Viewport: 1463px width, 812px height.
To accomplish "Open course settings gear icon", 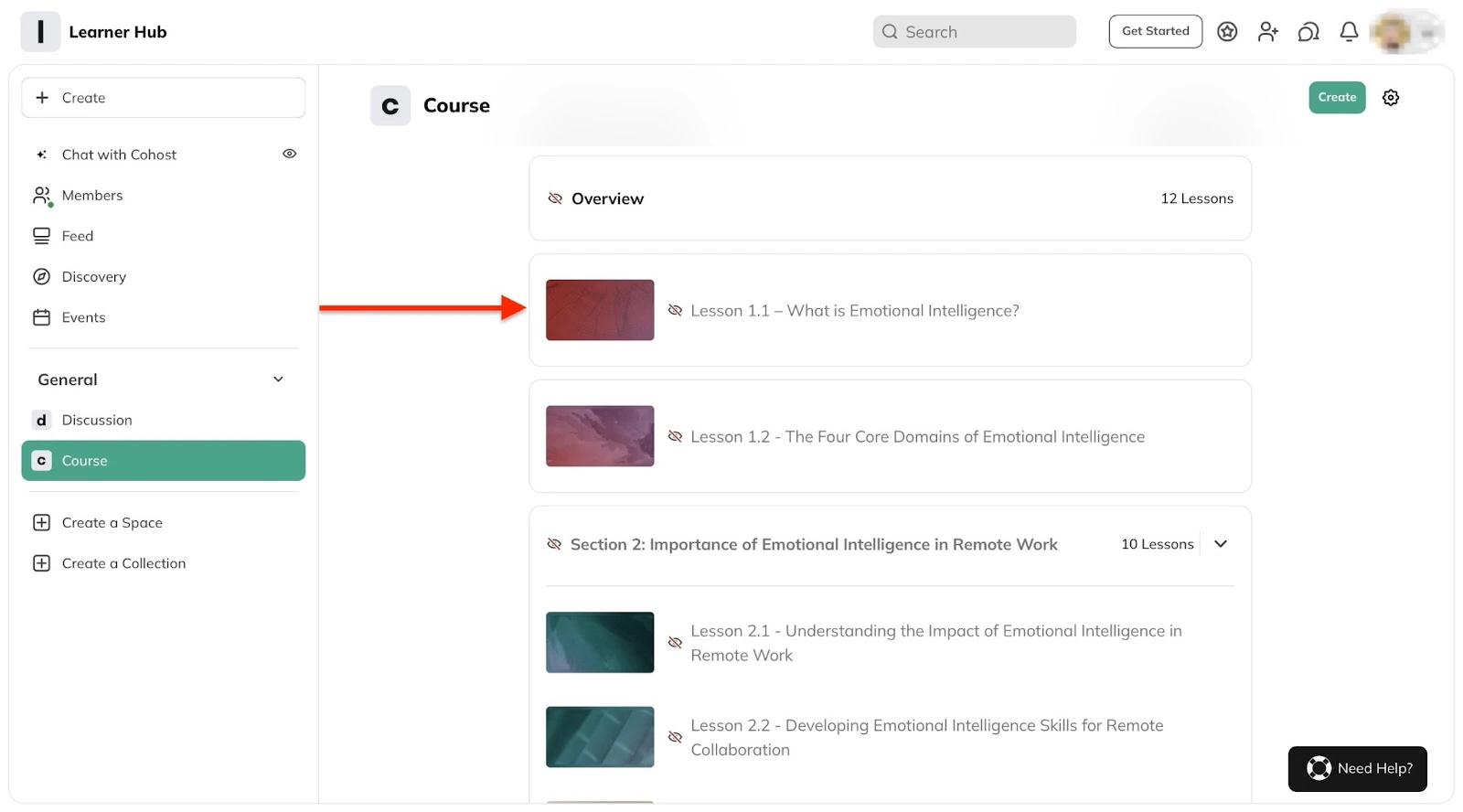I will pos(1391,98).
